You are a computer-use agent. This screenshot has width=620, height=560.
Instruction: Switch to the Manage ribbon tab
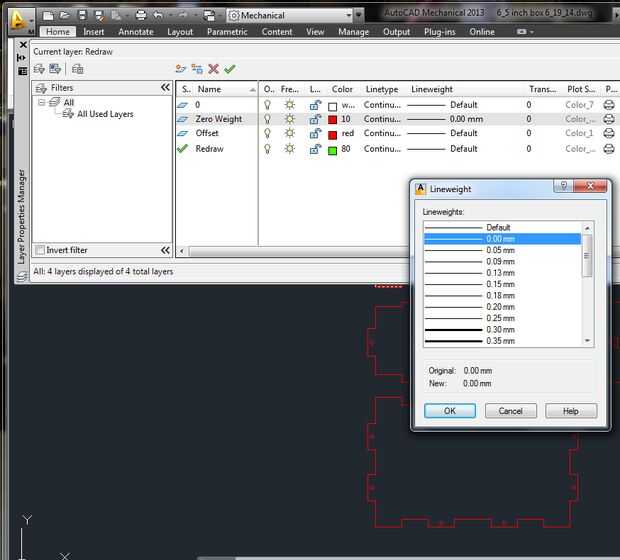pyautogui.click(x=353, y=32)
